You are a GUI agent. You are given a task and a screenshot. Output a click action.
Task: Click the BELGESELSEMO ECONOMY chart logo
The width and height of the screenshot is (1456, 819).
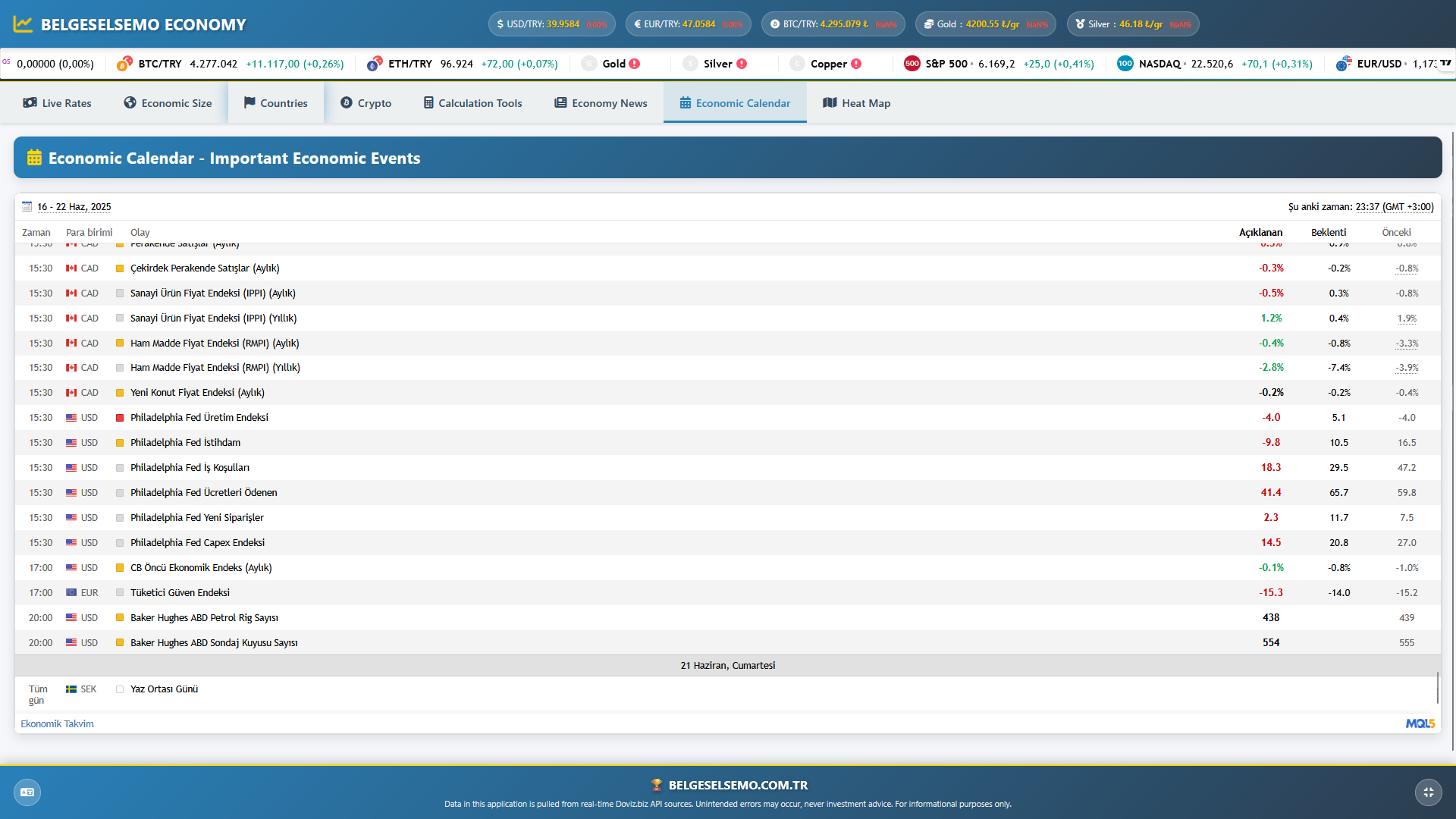point(24,24)
